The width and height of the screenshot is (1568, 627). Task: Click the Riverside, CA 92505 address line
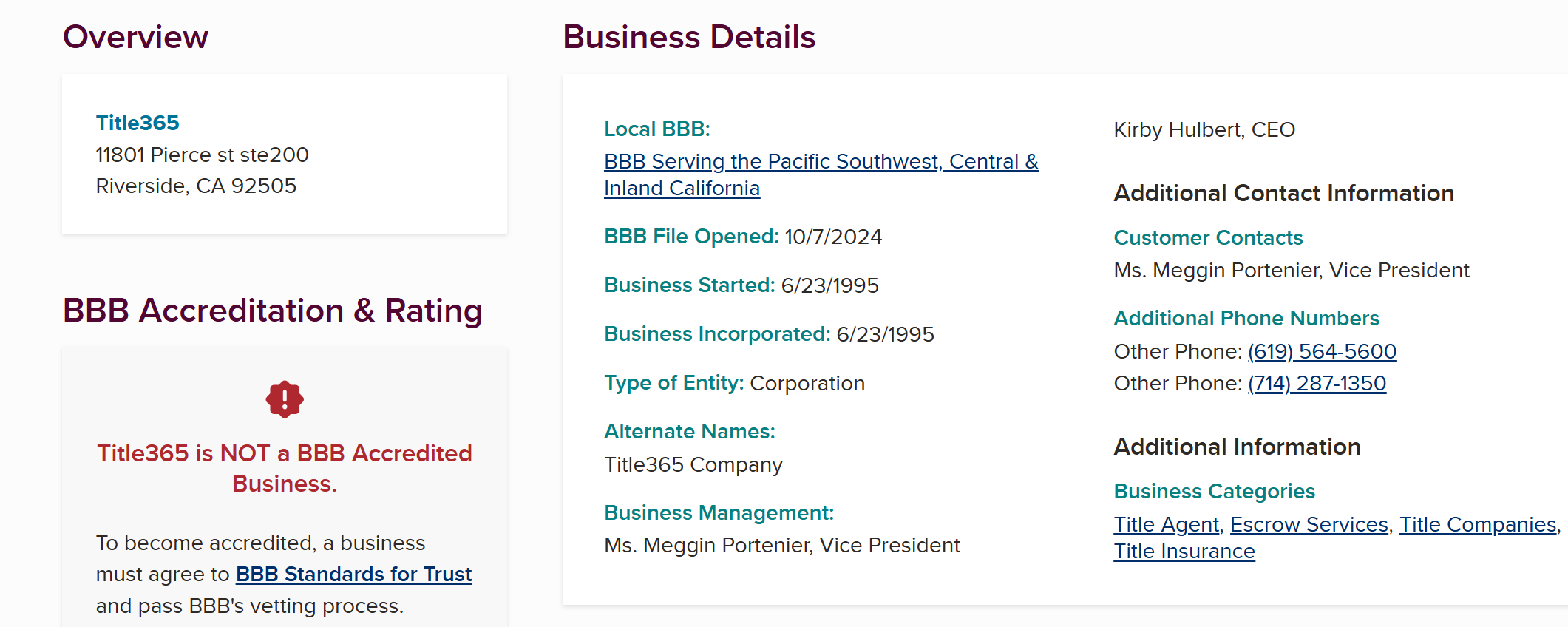click(196, 186)
